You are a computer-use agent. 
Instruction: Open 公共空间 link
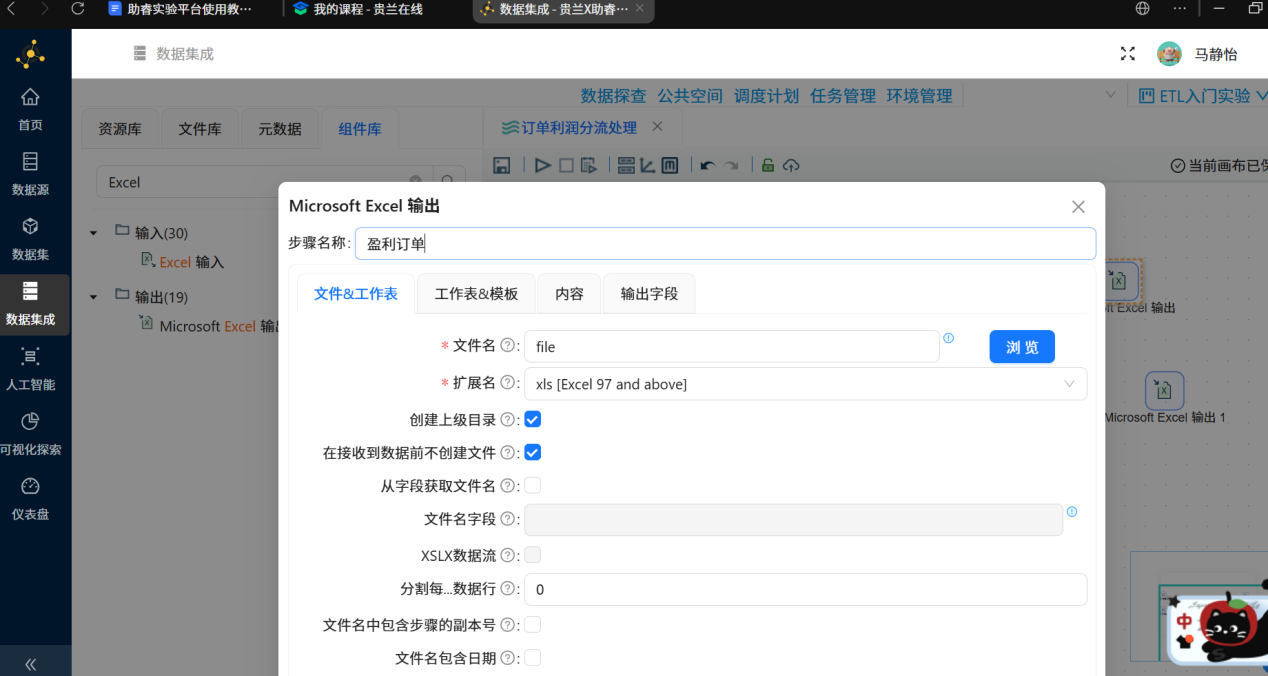690,96
